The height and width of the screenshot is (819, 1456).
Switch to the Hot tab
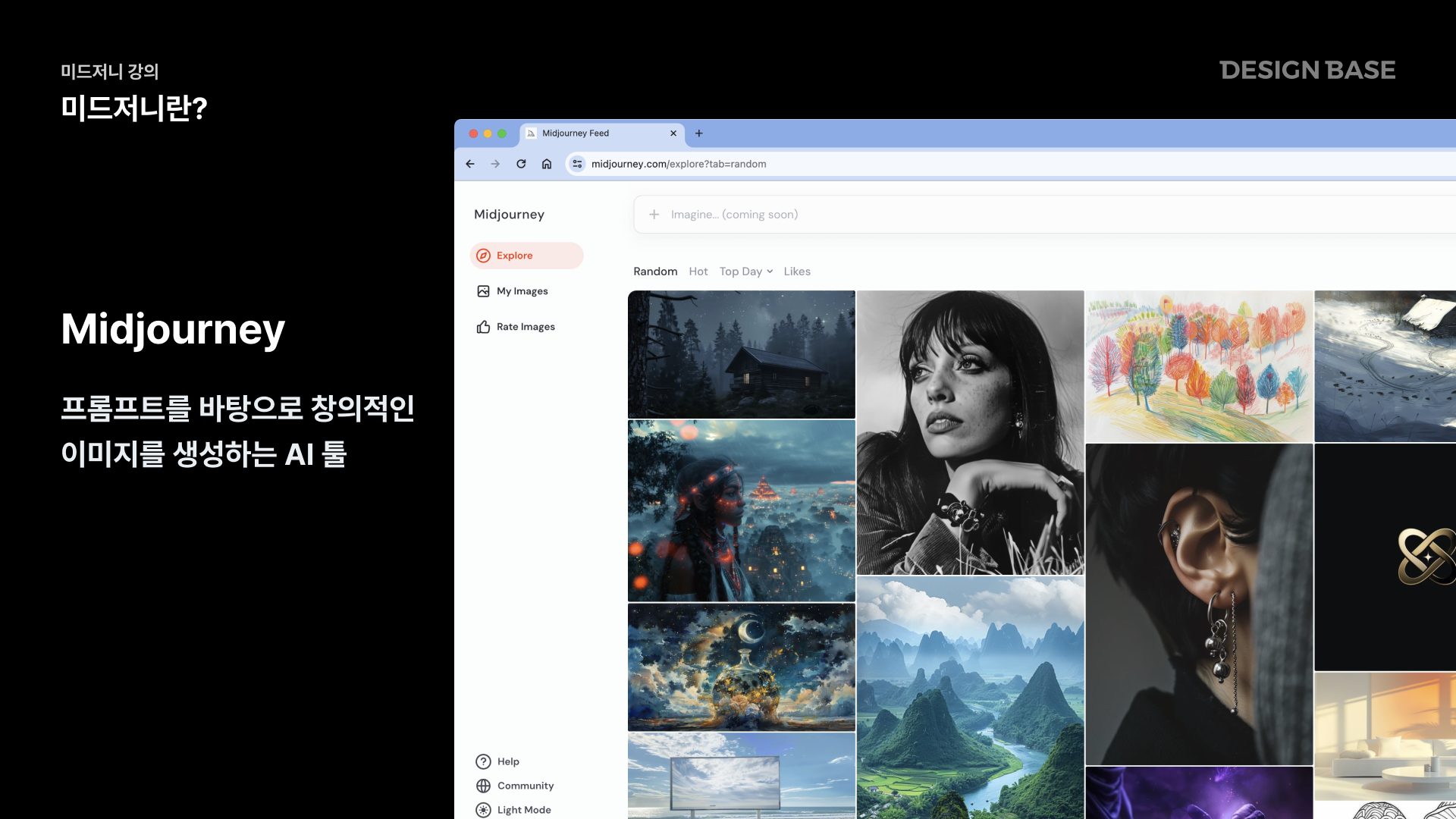(698, 271)
